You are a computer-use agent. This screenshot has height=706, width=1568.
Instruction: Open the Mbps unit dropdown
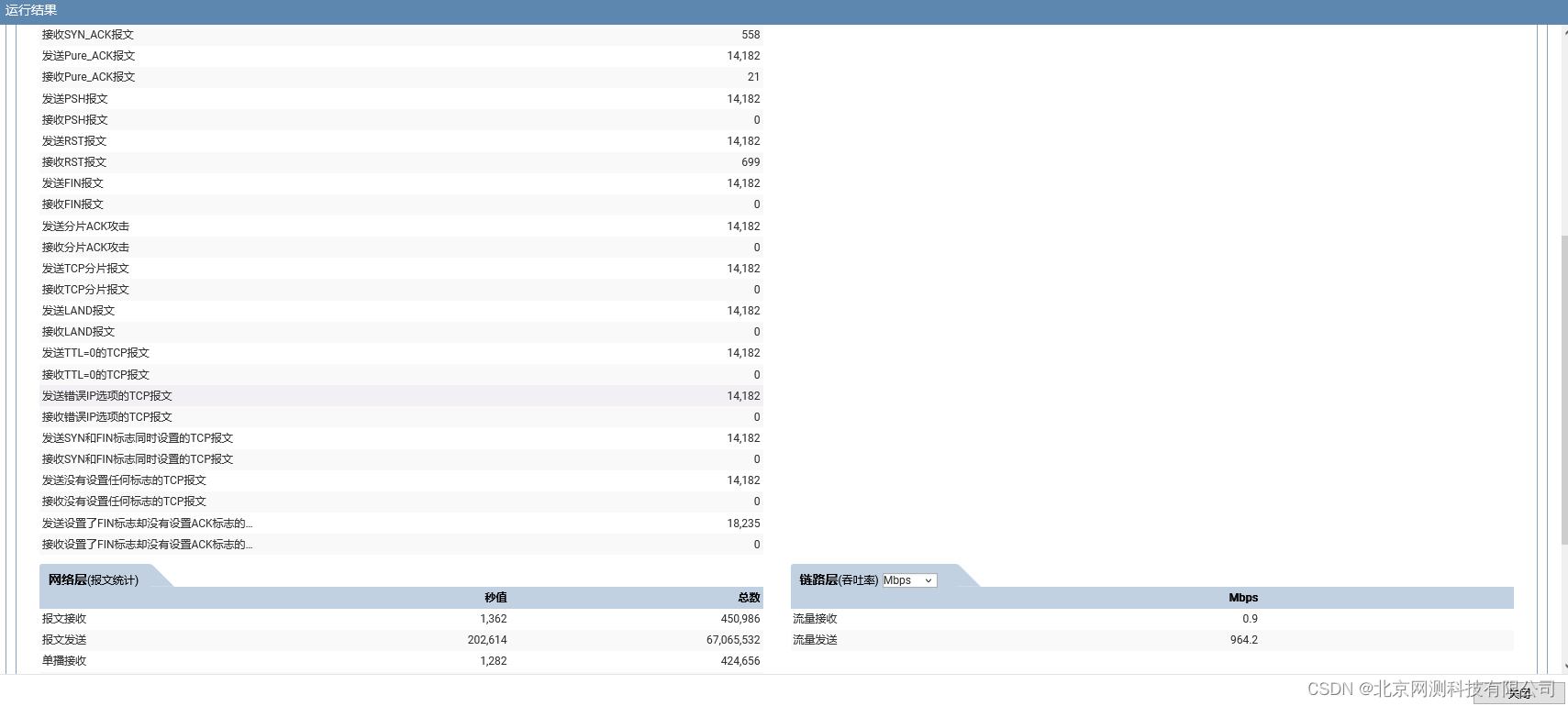point(909,580)
